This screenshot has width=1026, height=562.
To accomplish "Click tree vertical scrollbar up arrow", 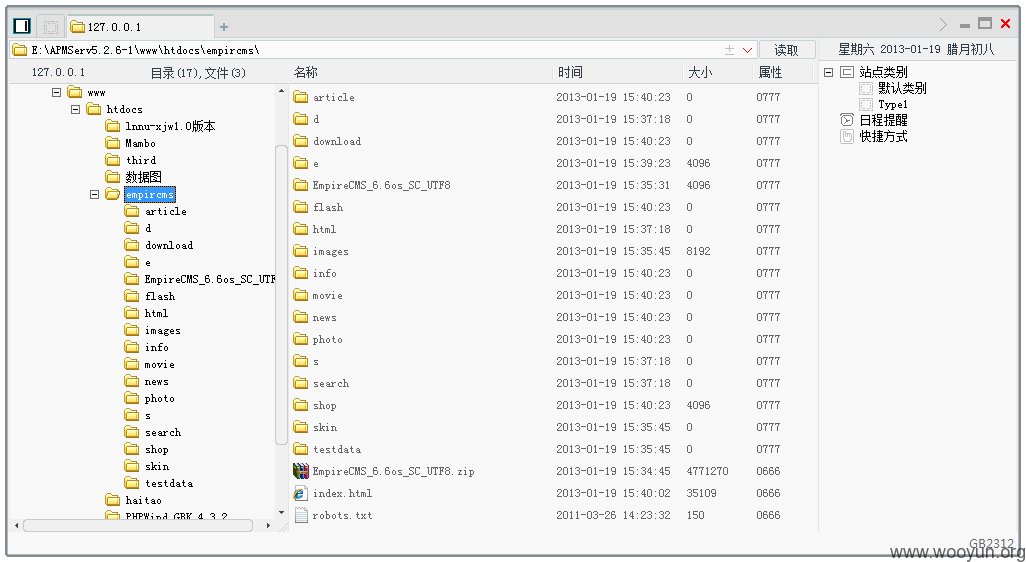I will tap(281, 91).
